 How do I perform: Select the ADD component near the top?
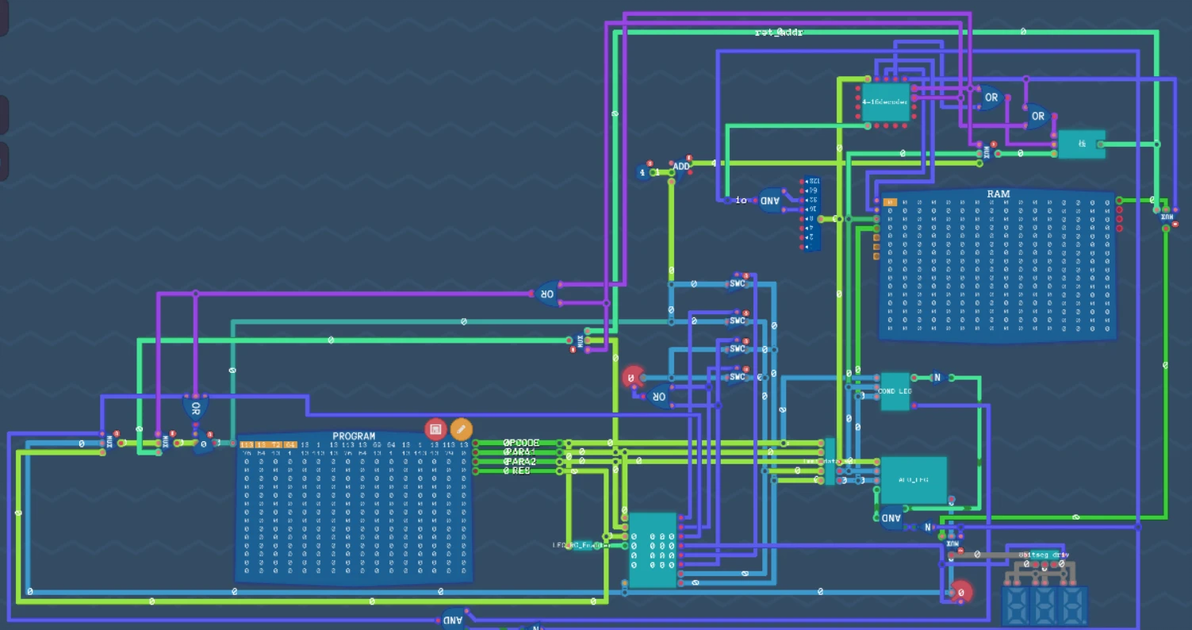(x=681, y=166)
